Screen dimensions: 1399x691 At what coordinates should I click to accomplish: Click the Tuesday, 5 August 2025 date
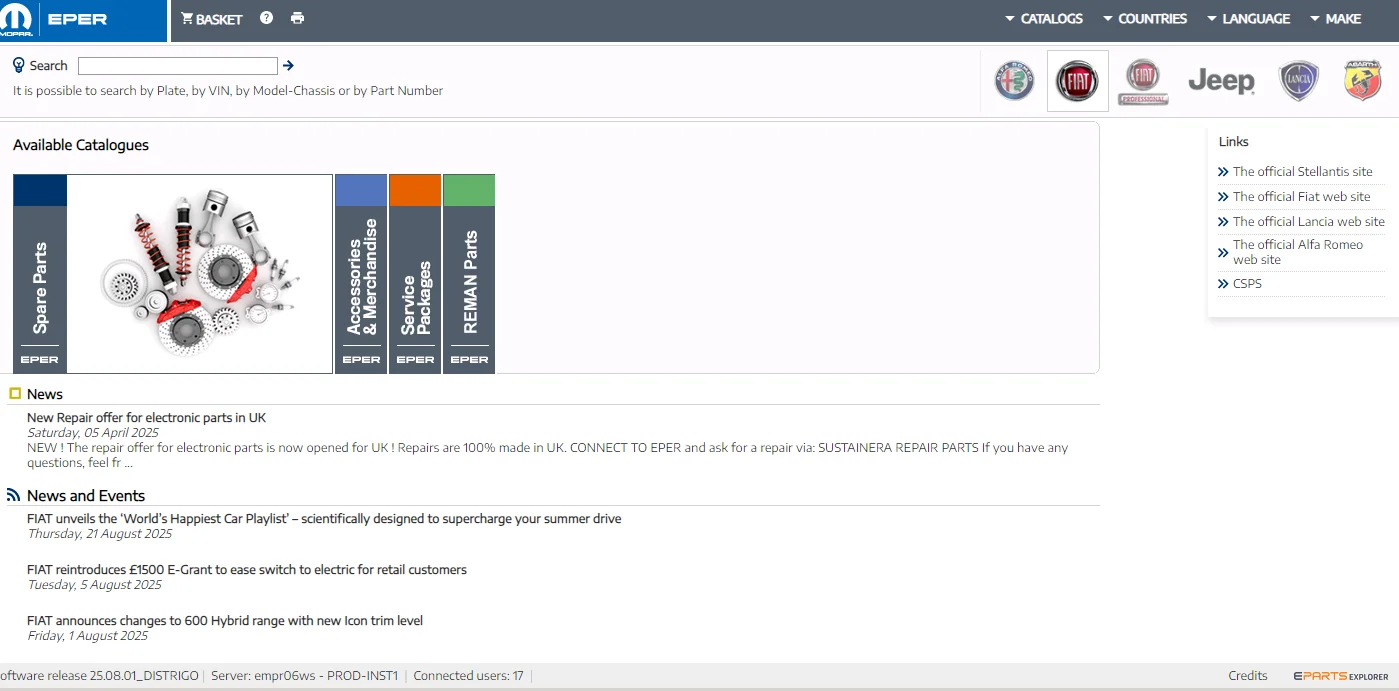tap(94, 584)
